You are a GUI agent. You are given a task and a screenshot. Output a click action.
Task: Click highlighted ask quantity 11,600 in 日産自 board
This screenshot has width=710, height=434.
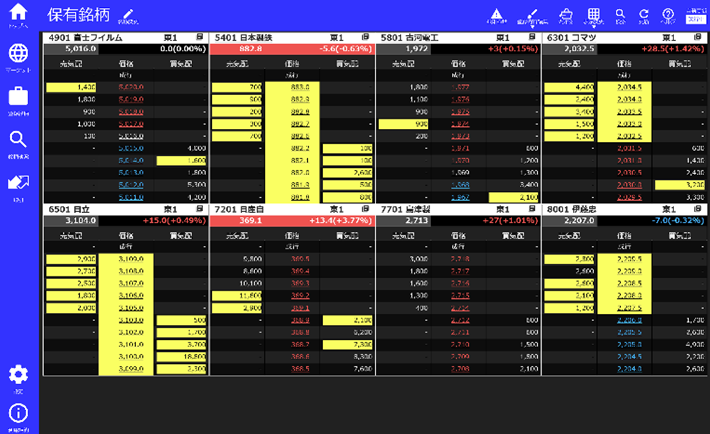[237, 295]
